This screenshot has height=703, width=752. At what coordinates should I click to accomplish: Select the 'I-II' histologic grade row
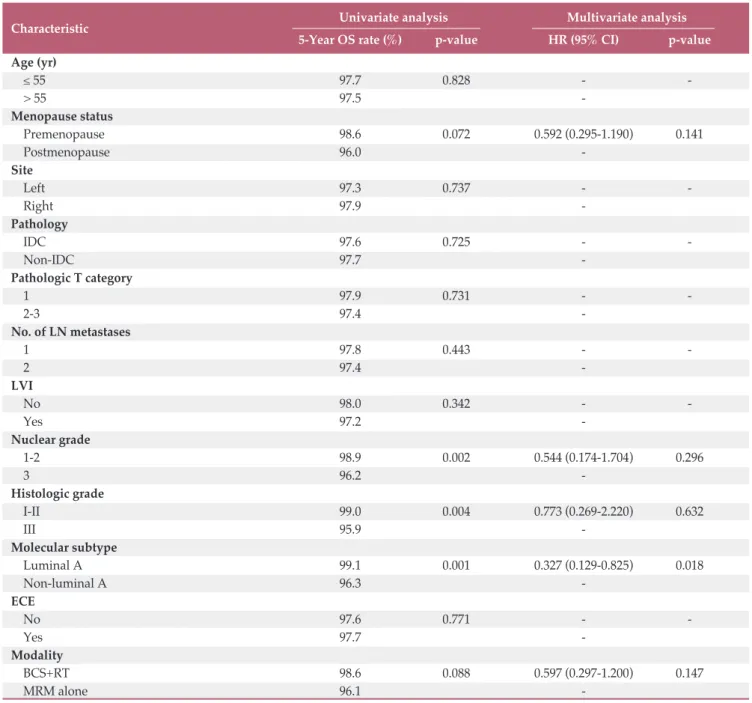tap(32, 512)
